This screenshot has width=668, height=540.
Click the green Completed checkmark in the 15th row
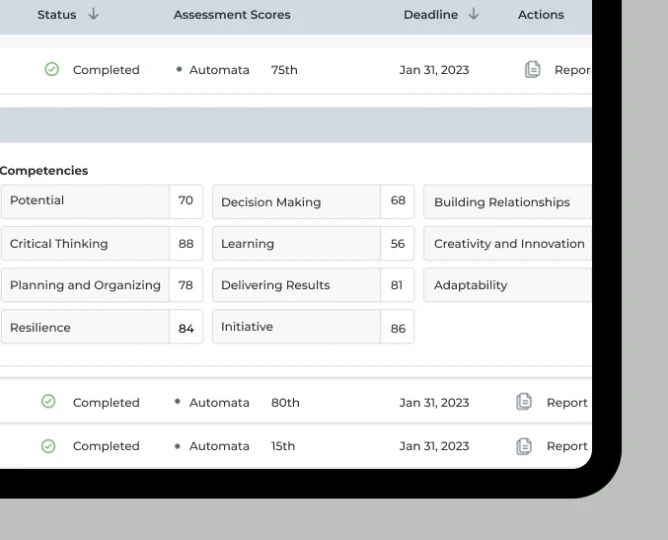(x=48, y=446)
